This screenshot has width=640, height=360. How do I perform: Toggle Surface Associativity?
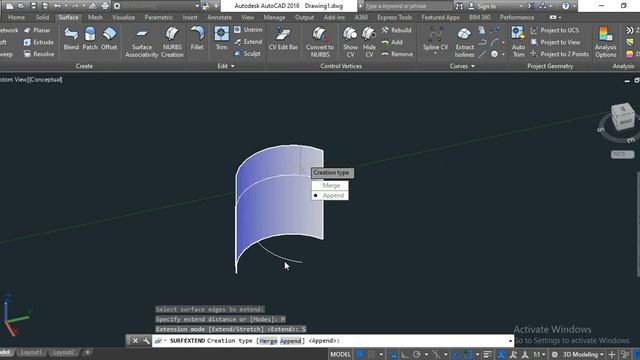point(142,42)
